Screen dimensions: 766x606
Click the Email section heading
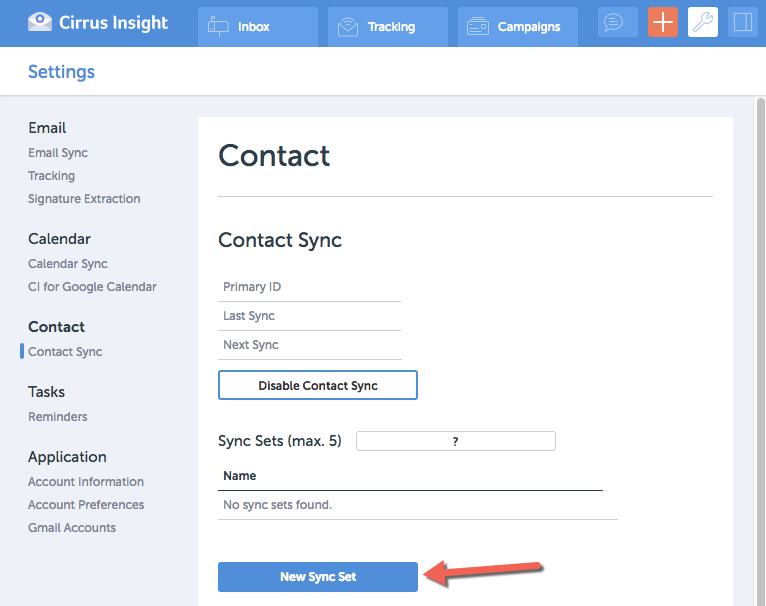point(47,128)
